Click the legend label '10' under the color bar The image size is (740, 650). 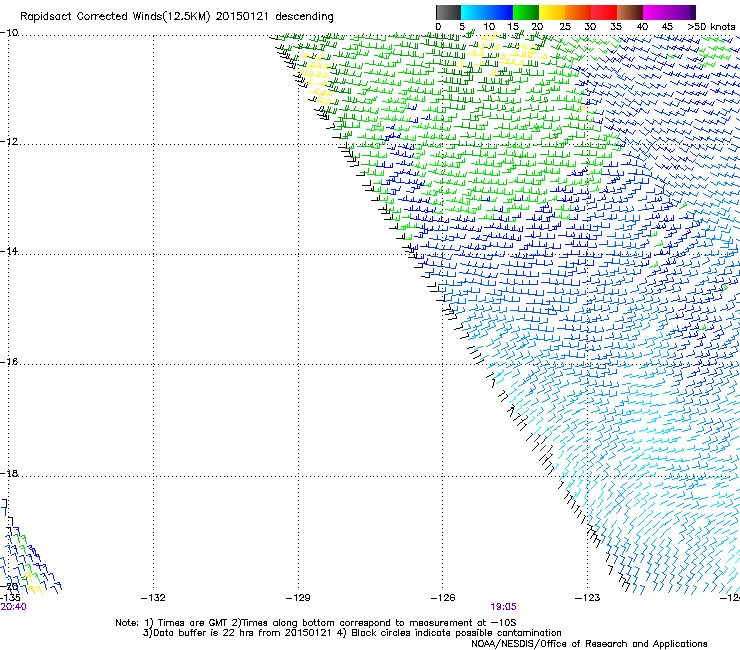489,27
